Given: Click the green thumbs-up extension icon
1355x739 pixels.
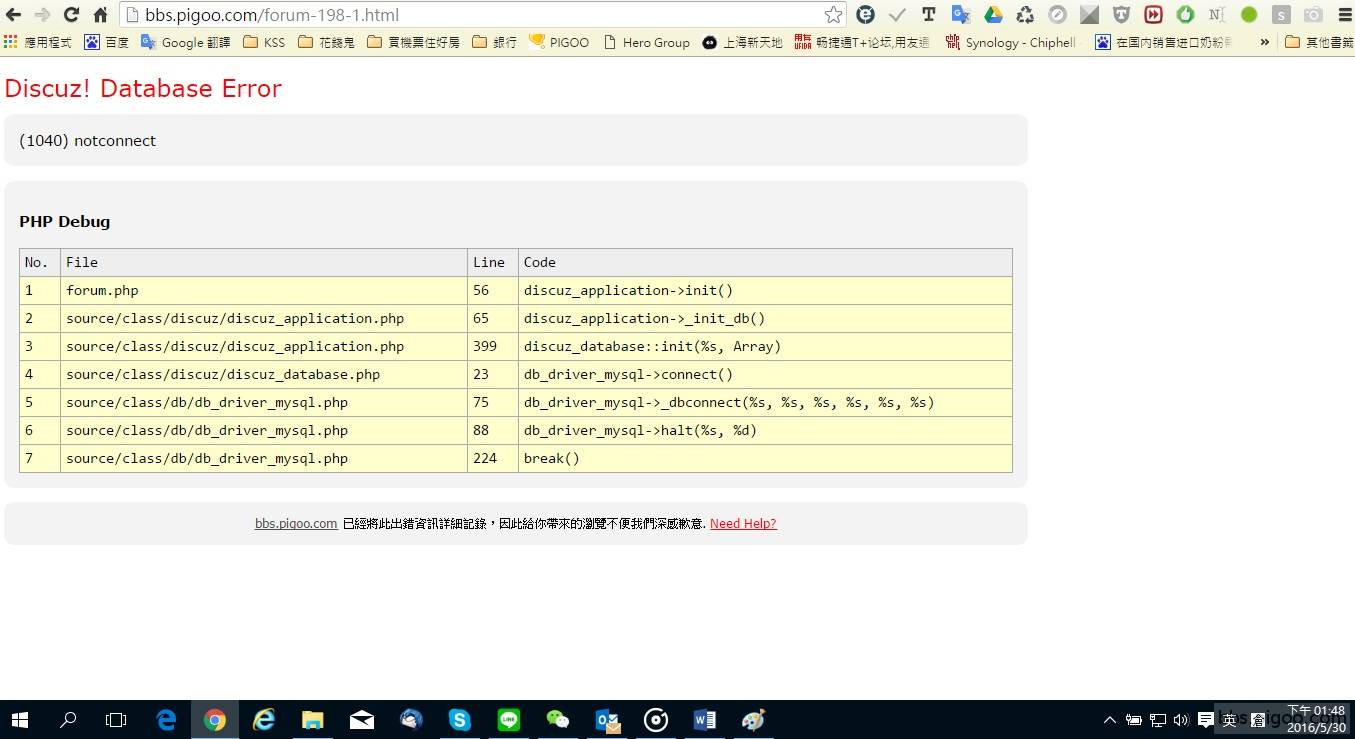Looking at the screenshot, I should [x=1185, y=15].
